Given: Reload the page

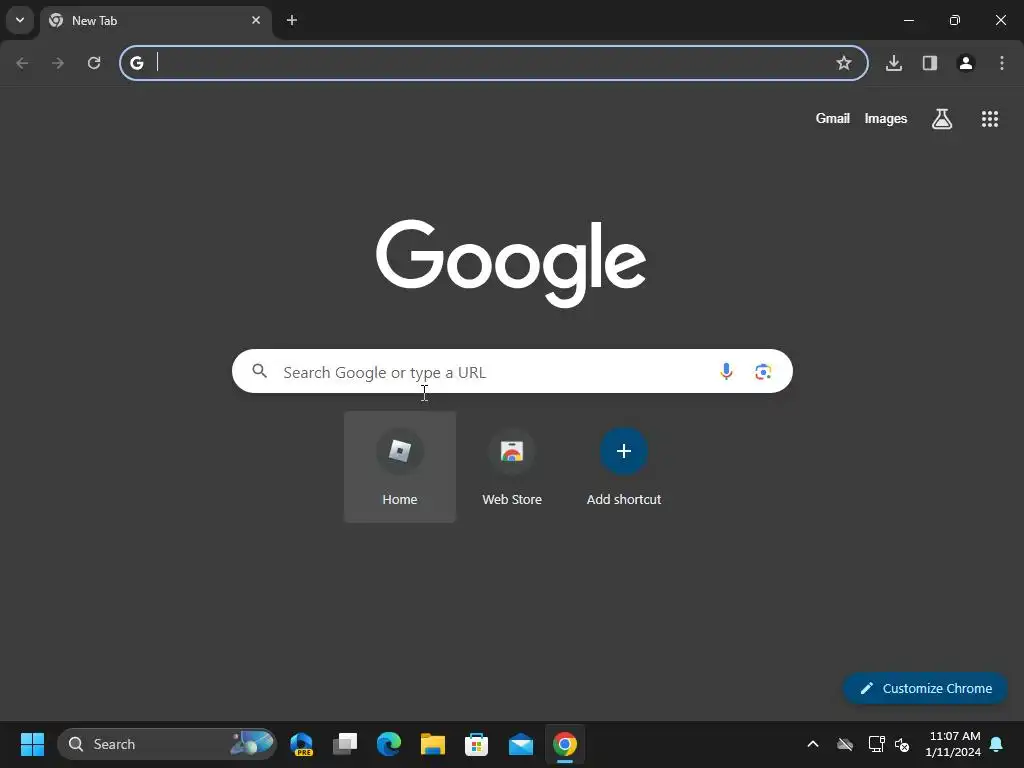Looking at the screenshot, I should (94, 63).
